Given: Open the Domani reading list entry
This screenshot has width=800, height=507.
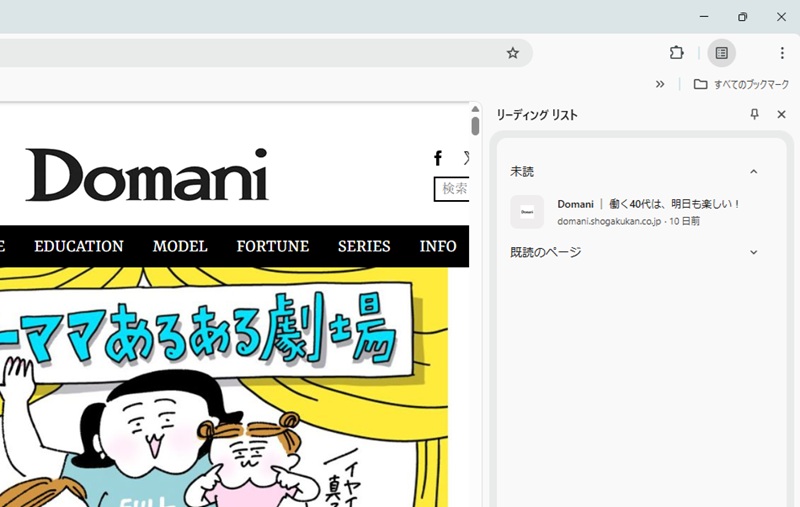Looking at the screenshot, I should click(x=636, y=212).
